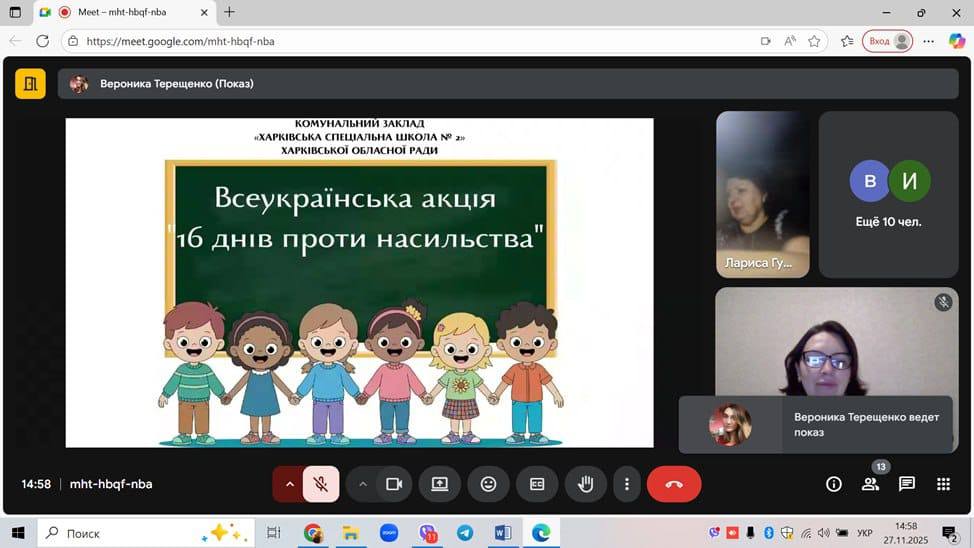Click the Вход sign-in button

pos(888,41)
